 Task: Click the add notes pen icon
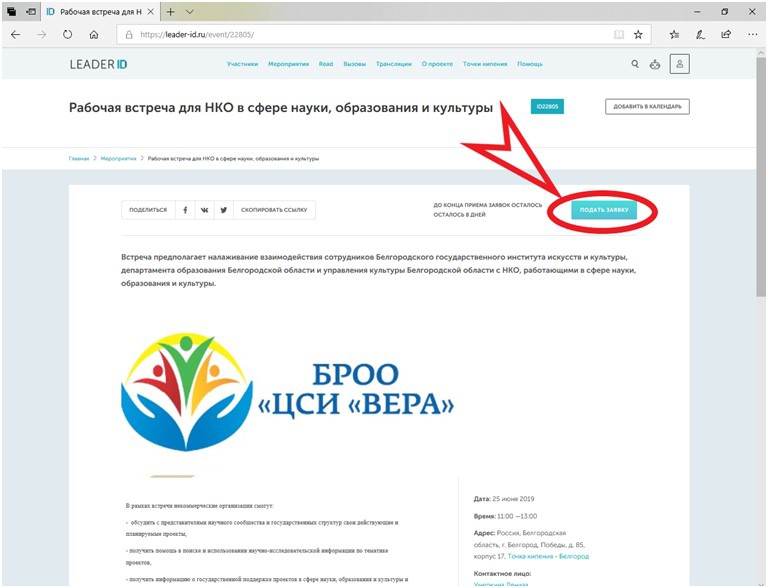[700, 34]
